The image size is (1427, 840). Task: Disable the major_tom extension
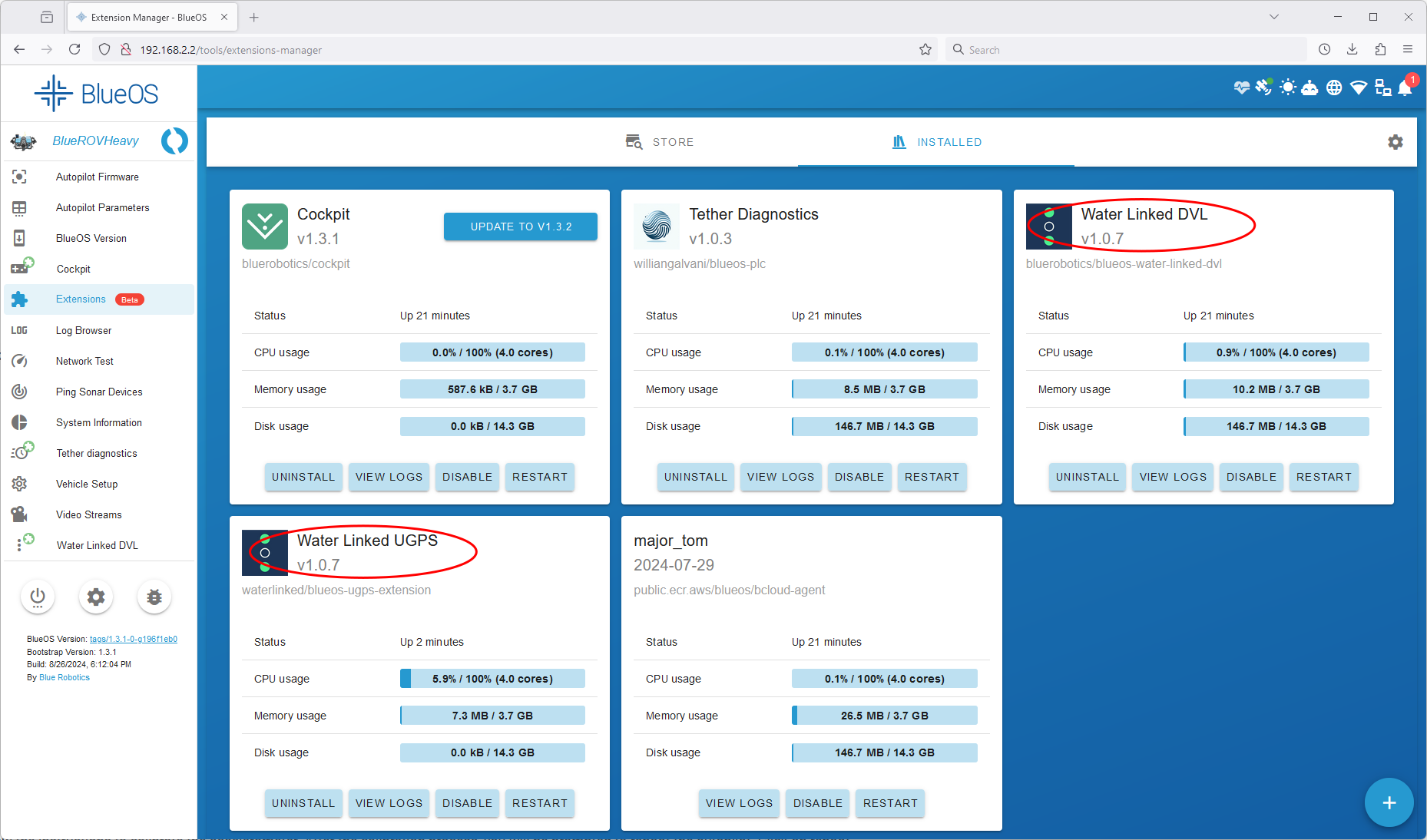point(818,803)
